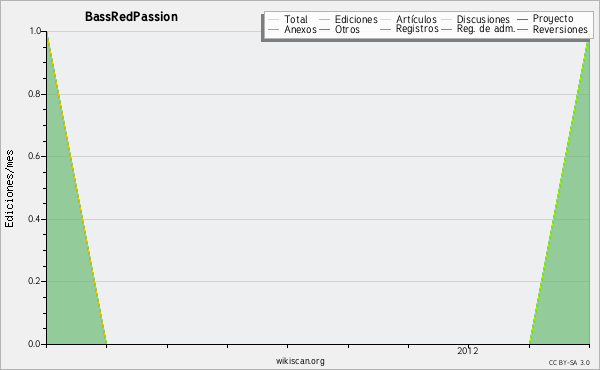Click the 2012 x-axis label
Viewport: 600px width, 370px height.
click(468, 351)
